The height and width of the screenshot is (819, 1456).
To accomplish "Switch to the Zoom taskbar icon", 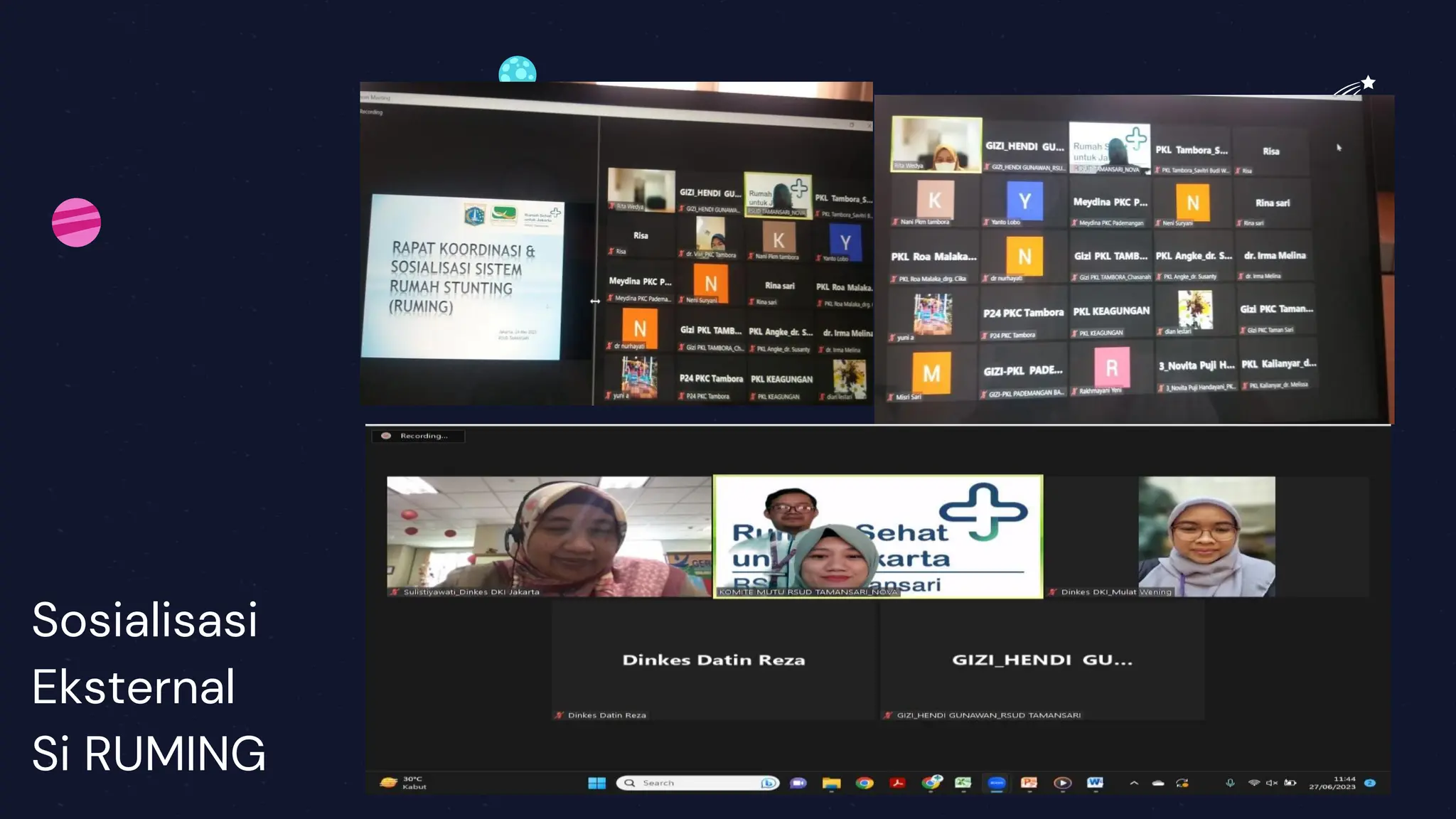I will [x=997, y=783].
